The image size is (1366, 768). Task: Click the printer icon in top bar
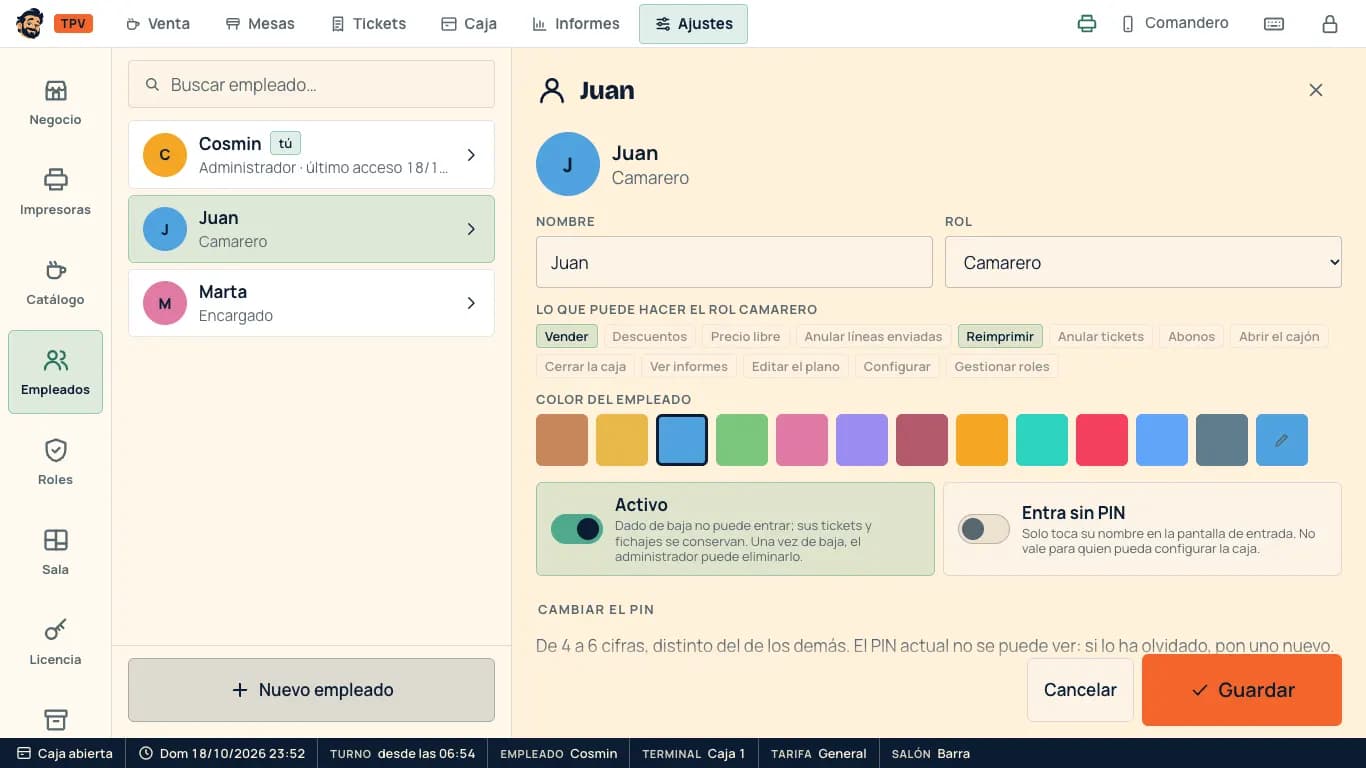point(1087,24)
